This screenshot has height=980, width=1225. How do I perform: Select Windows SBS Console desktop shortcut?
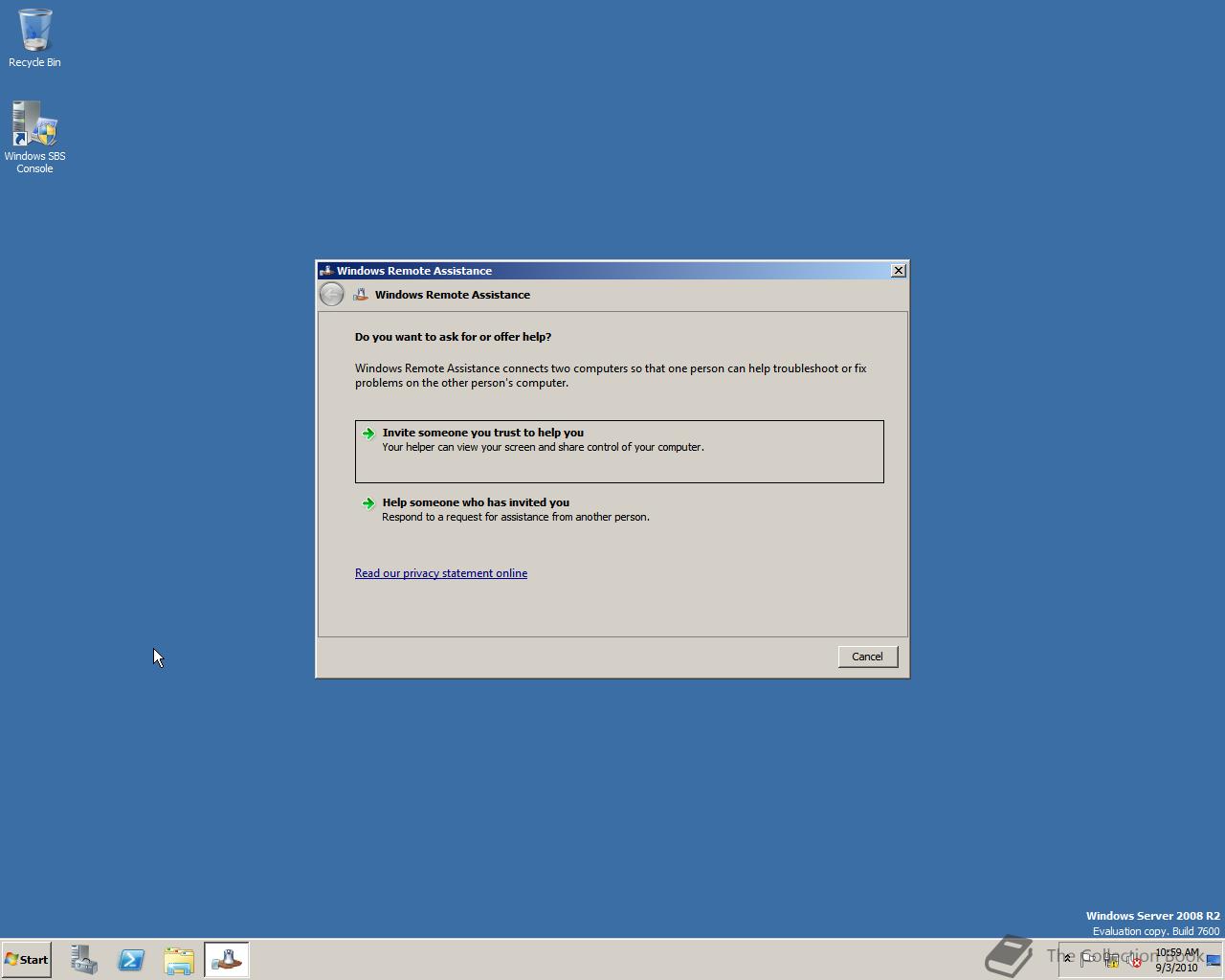(34, 138)
